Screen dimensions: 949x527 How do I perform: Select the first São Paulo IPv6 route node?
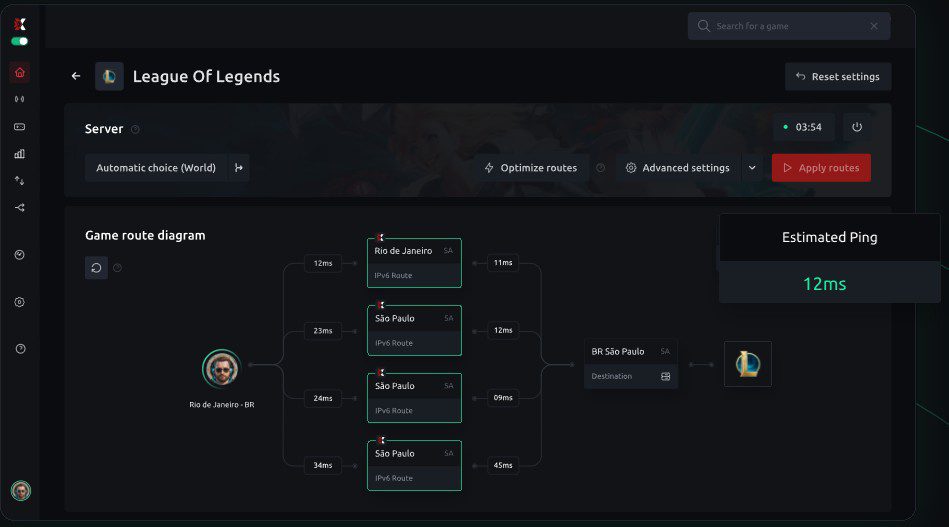pyautogui.click(x=414, y=330)
